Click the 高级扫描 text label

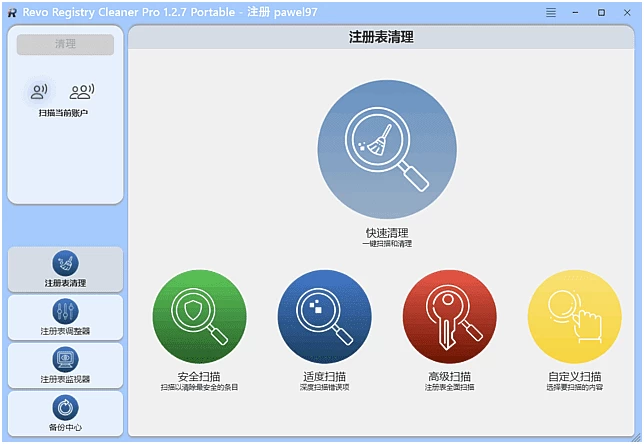pos(449,377)
